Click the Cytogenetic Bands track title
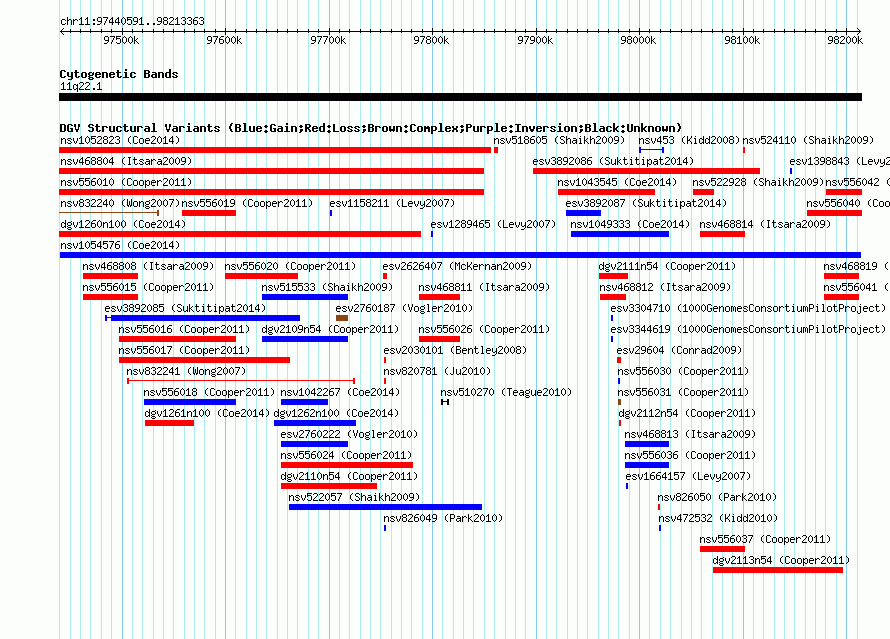The width and height of the screenshot is (890, 639). [x=119, y=74]
